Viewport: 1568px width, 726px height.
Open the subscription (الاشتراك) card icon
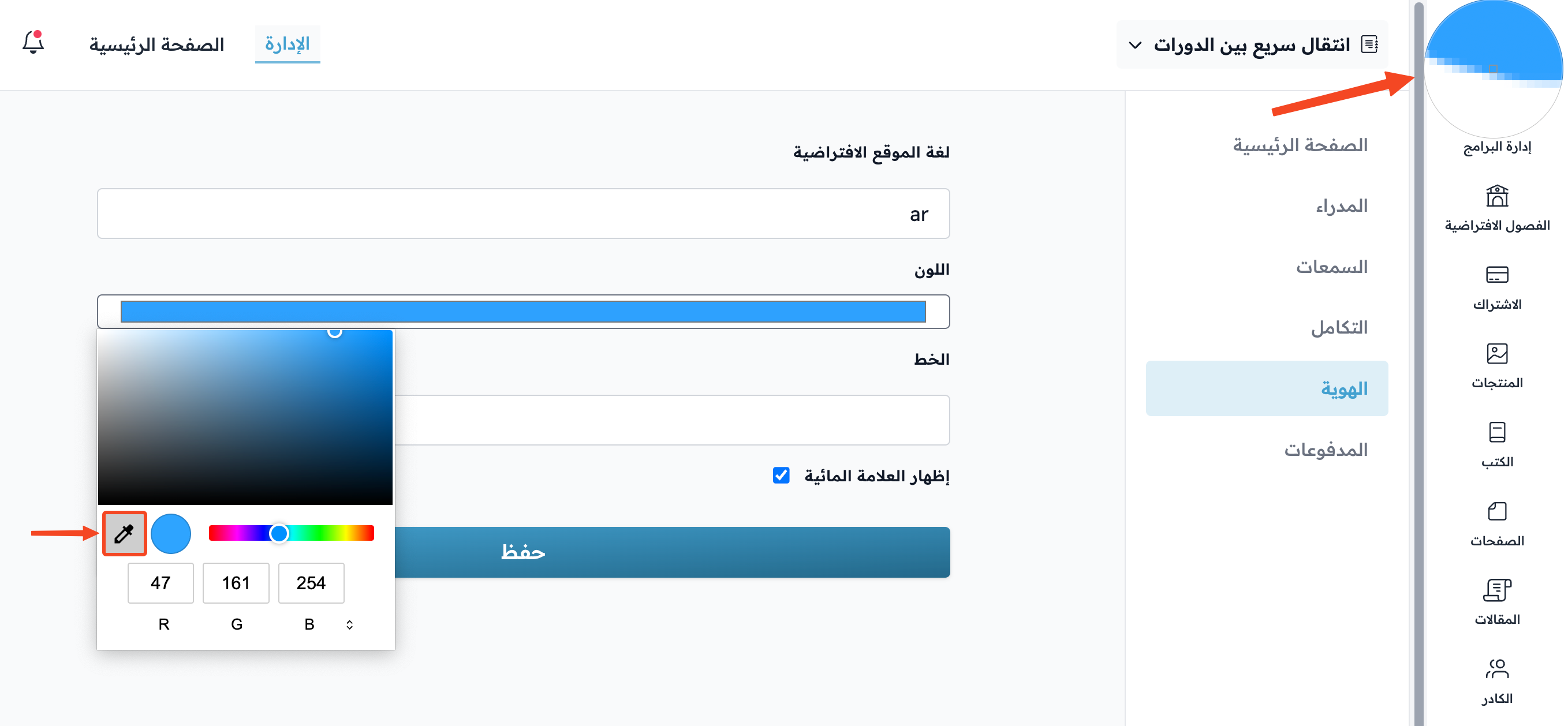coord(1497,275)
